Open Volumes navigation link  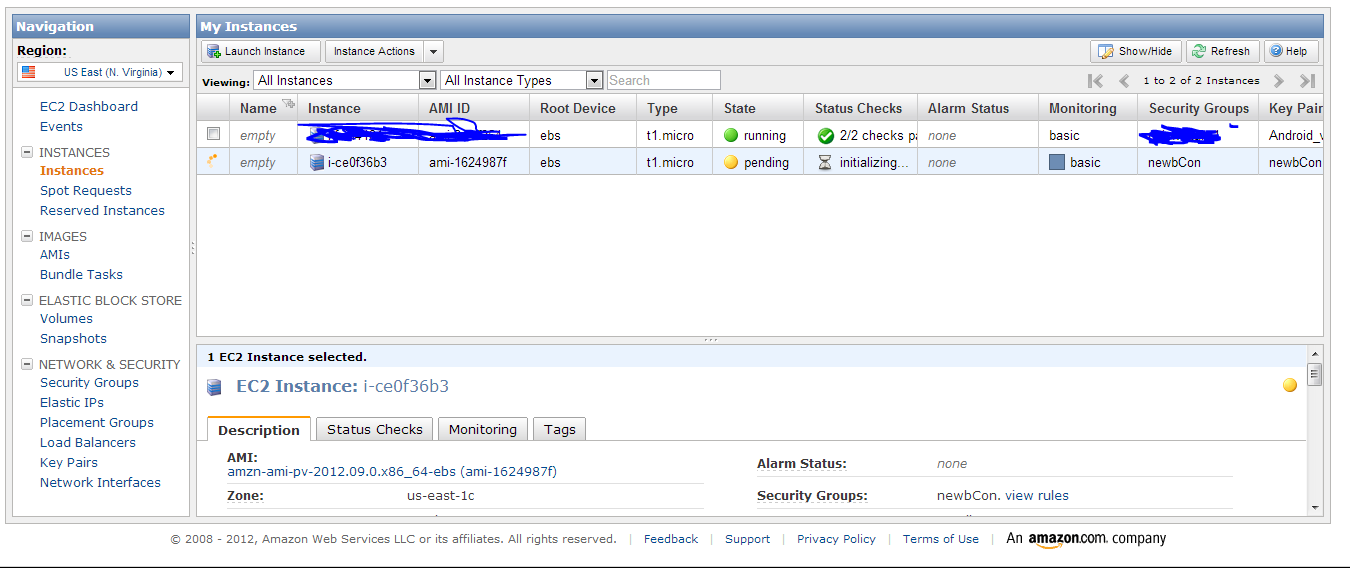coord(66,318)
